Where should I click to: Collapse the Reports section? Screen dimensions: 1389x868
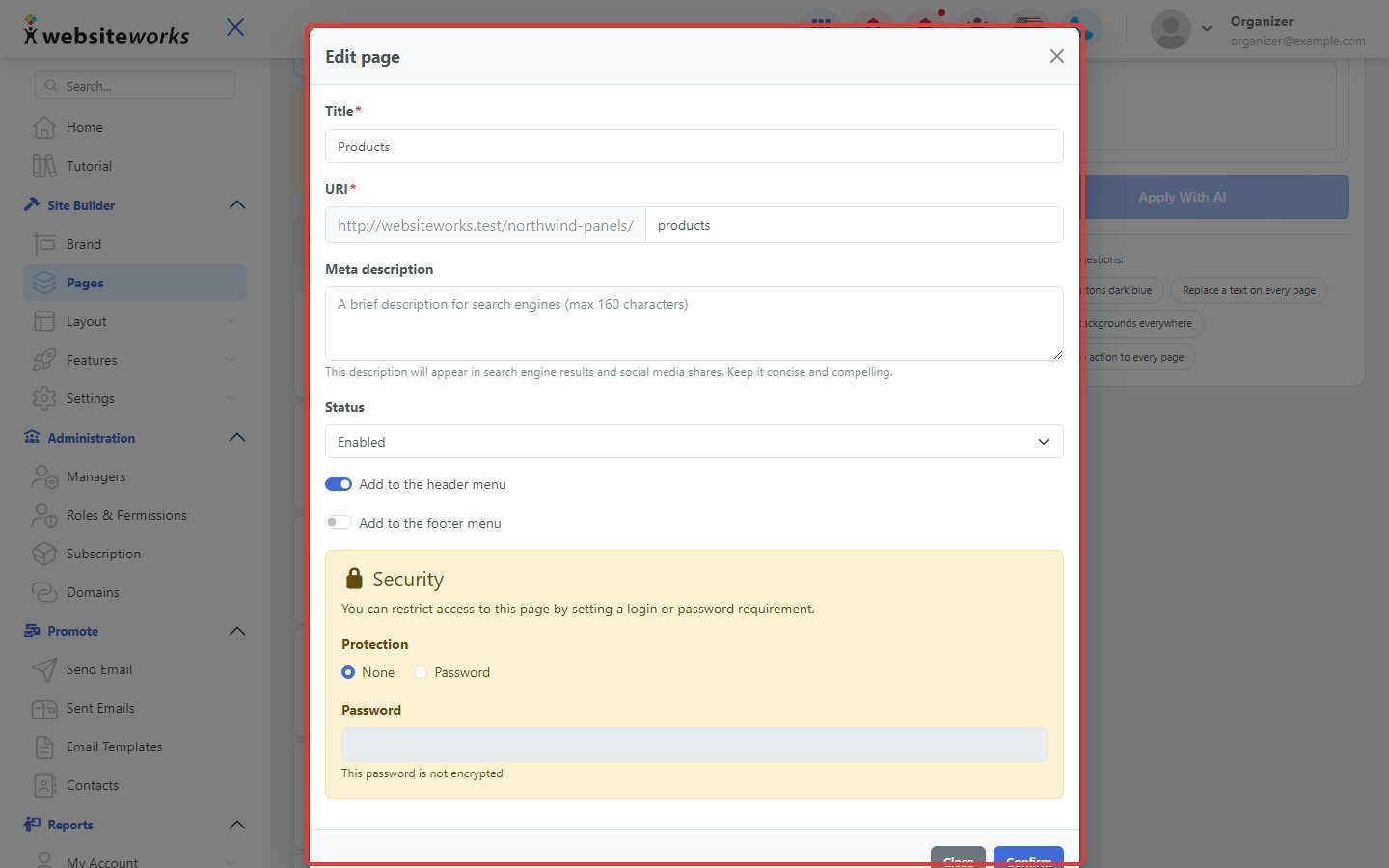tap(237, 825)
